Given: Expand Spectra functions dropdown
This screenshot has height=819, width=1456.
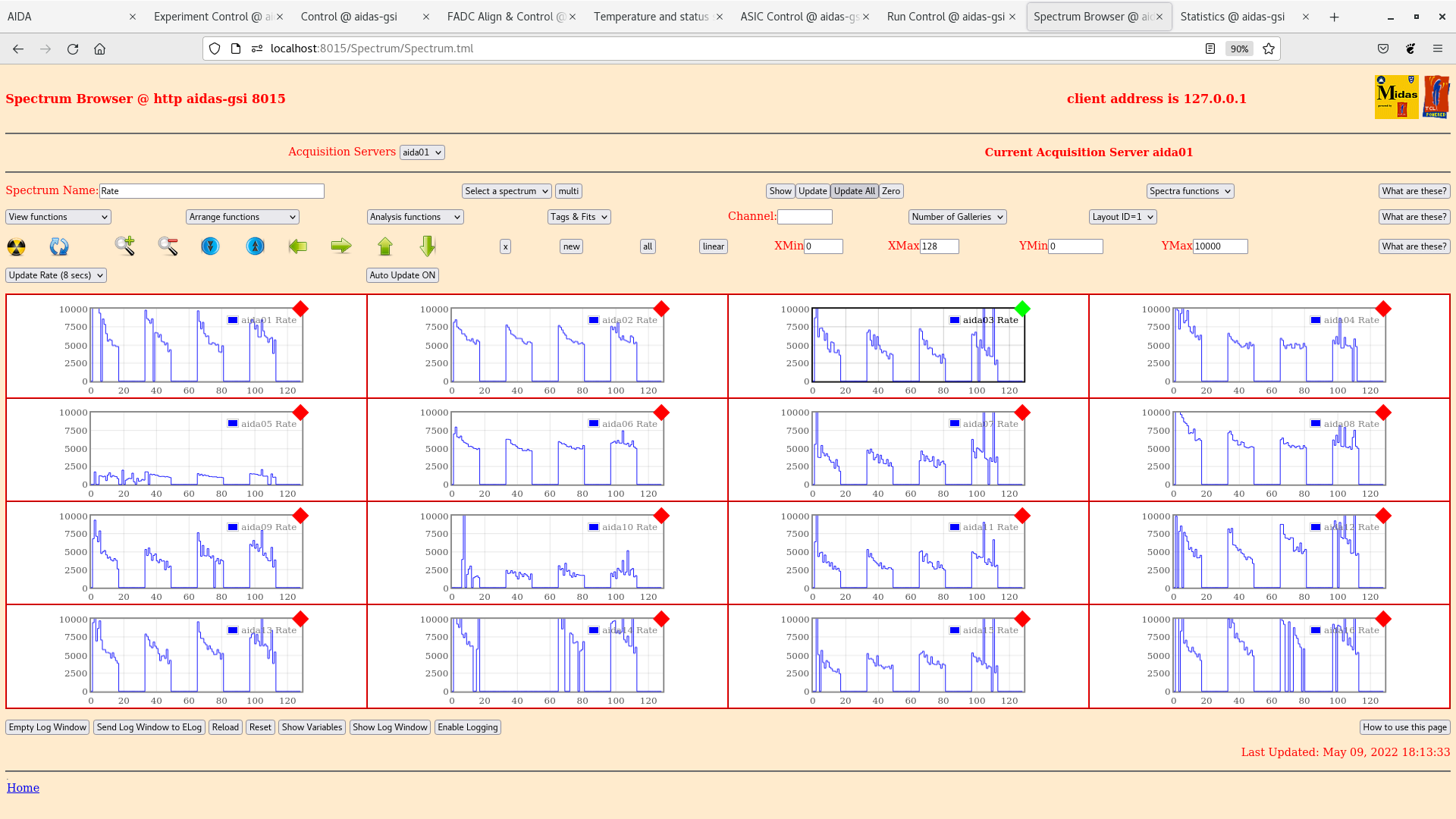Looking at the screenshot, I should (1190, 191).
